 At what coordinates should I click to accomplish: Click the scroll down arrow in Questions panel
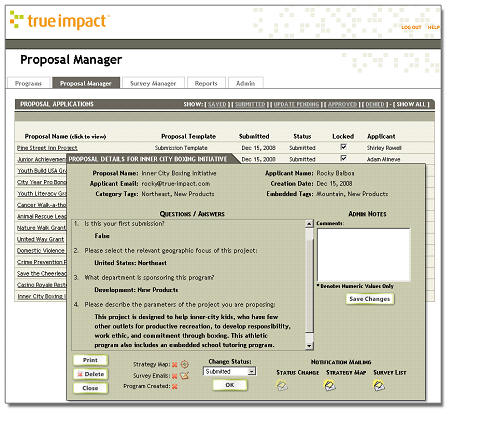[309, 346]
